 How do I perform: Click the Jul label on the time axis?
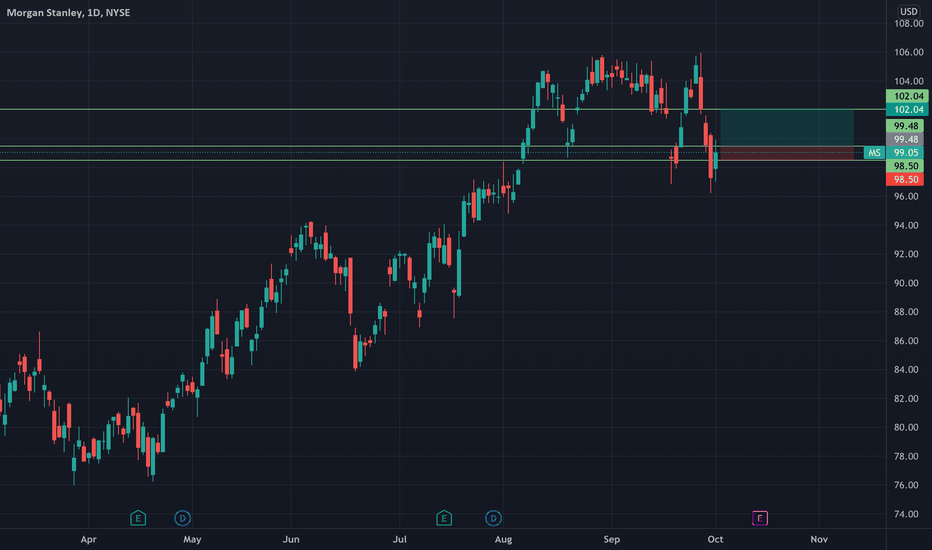[399, 539]
